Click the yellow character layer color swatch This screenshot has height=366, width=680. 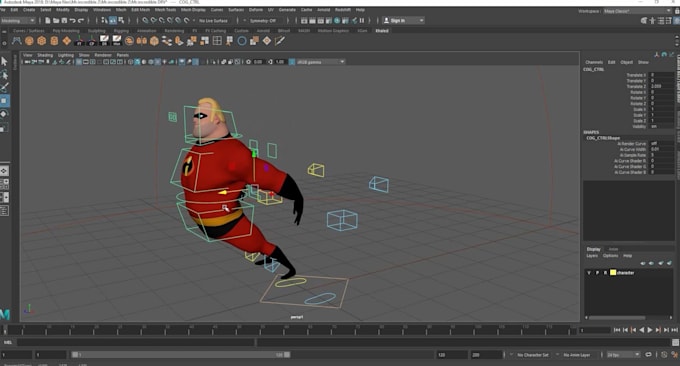tap(613, 272)
